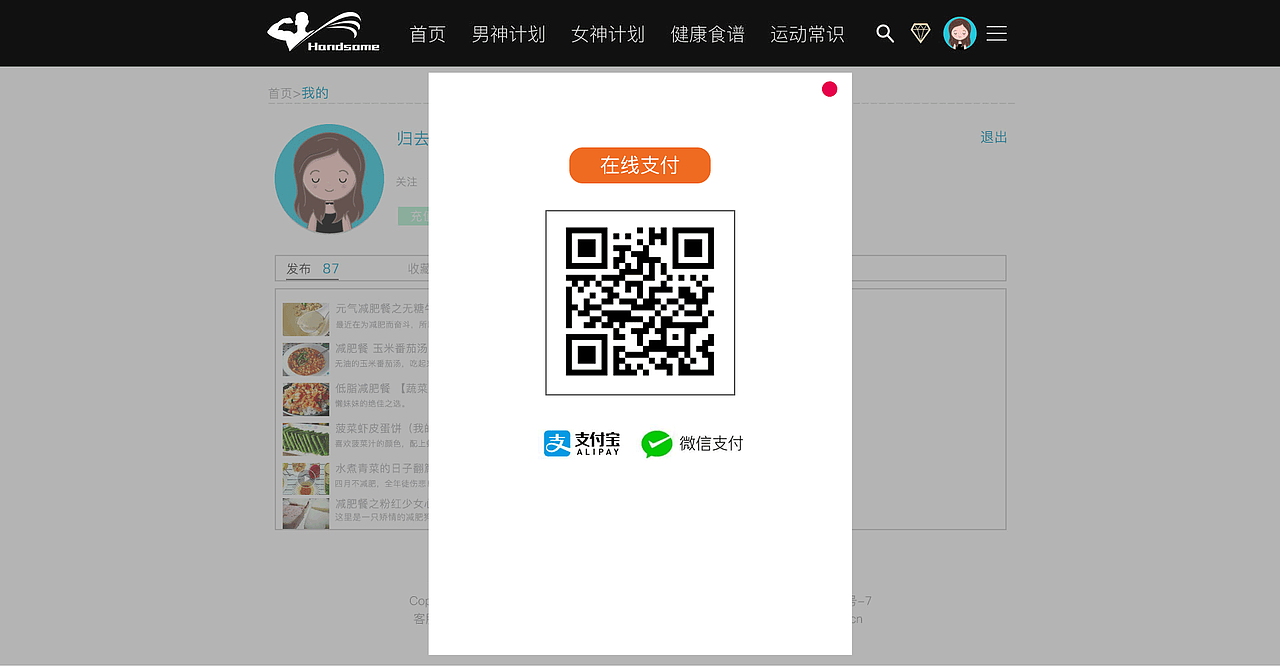Select Alipay payment option
Screen dimensions: 1280x667
582,443
